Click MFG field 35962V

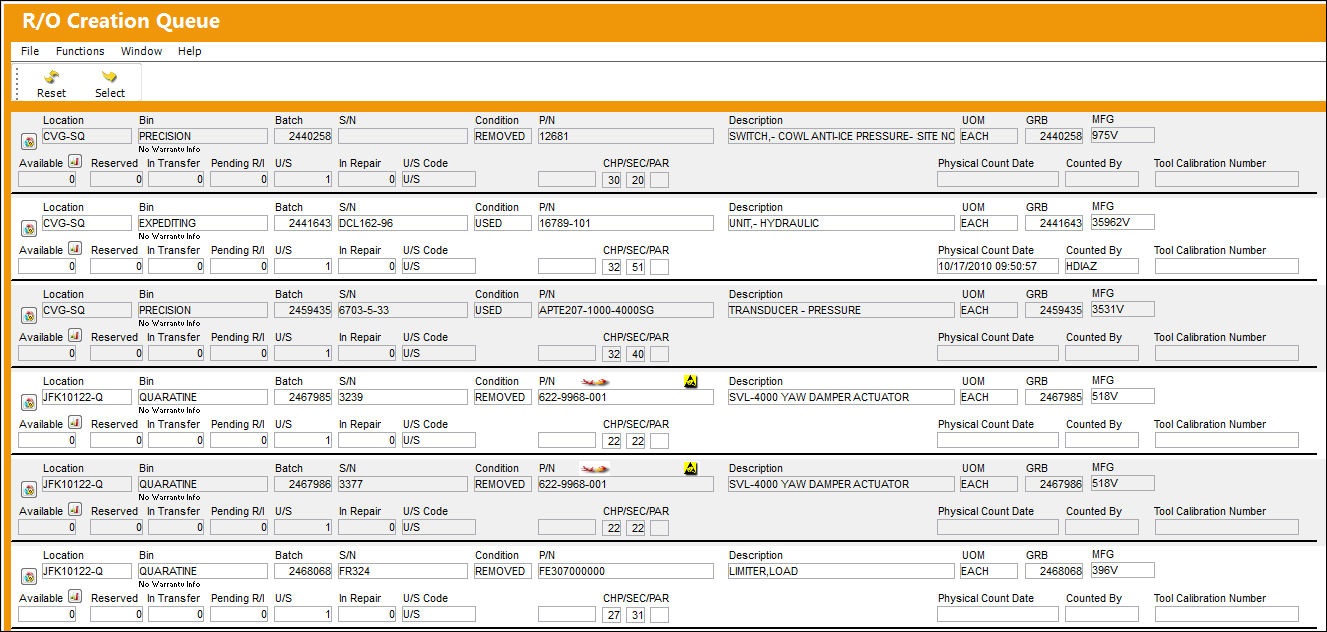1122,222
